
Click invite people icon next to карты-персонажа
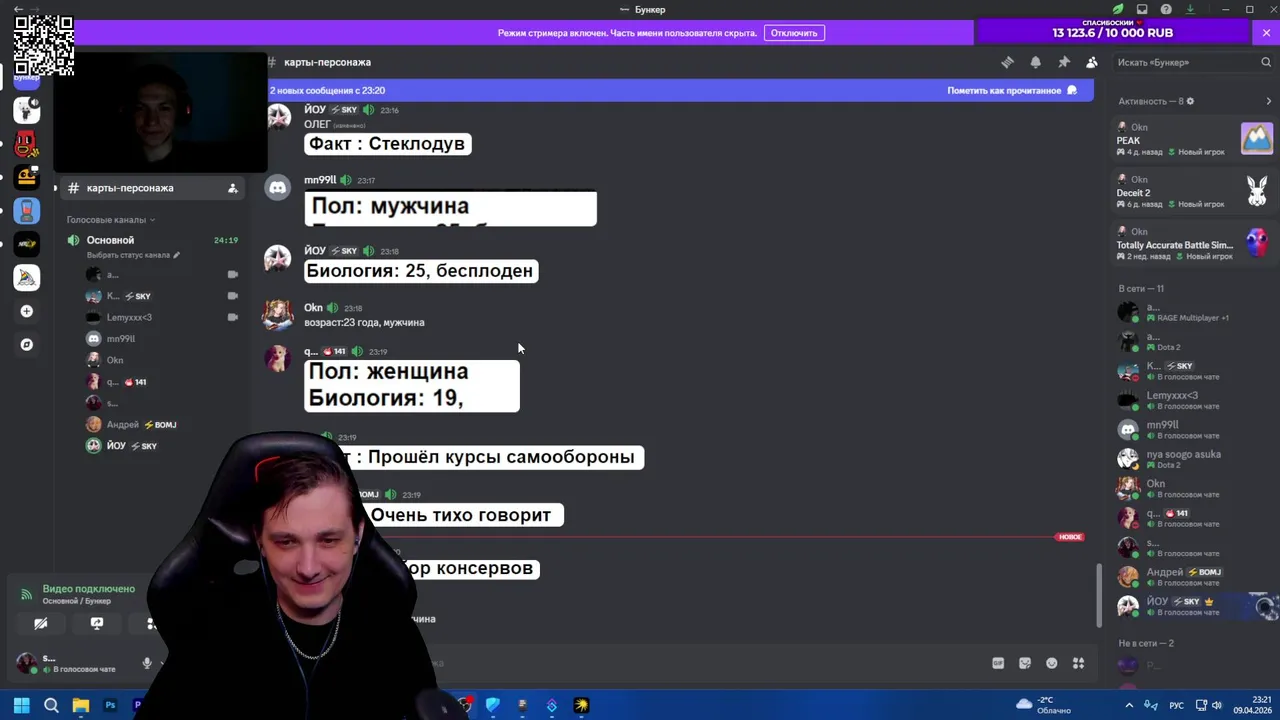232,188
